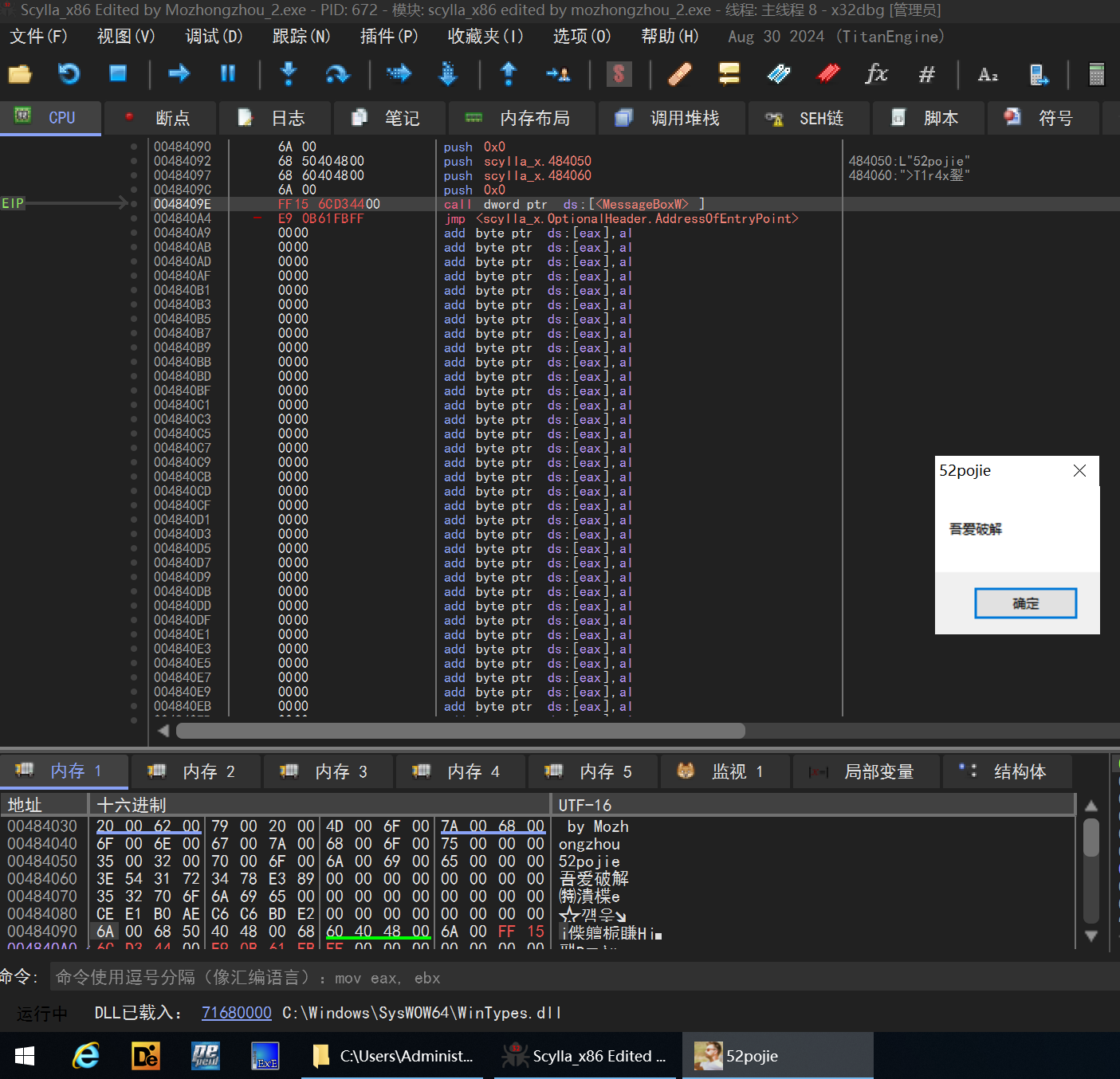Start trace over with dotted down arrow

click(x=448, y=74)
